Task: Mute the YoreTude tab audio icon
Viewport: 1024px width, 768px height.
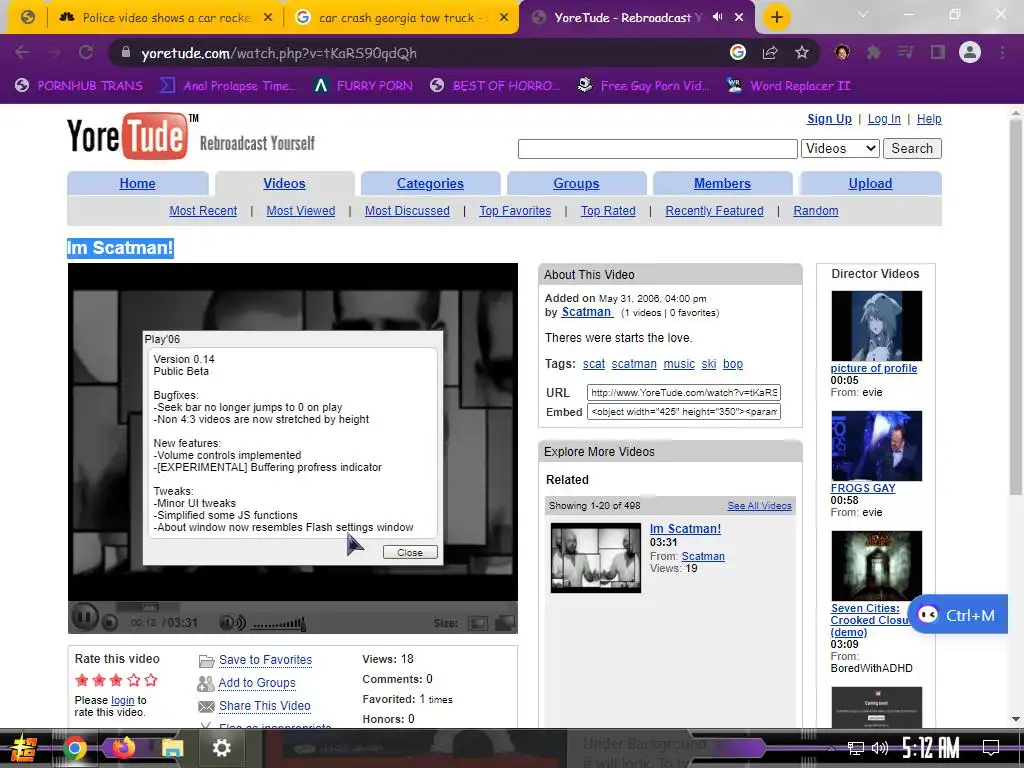Action: 718,17
